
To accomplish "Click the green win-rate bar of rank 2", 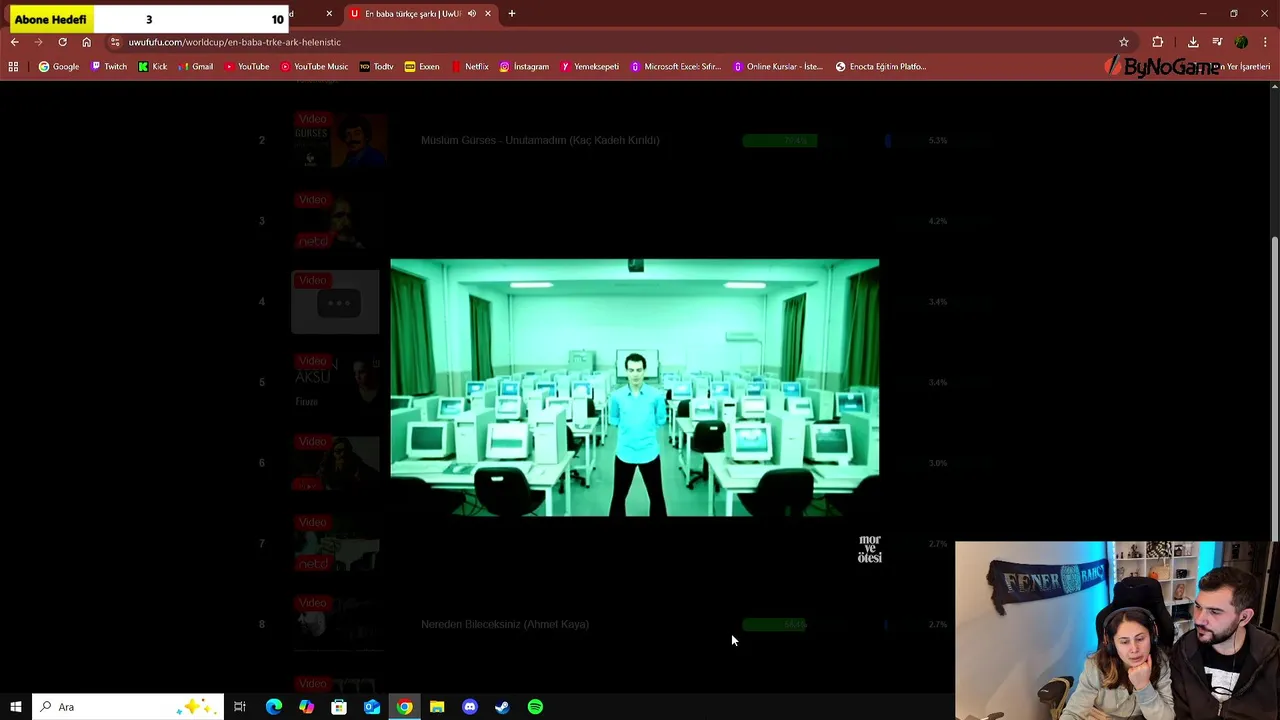I will point(780,140).
